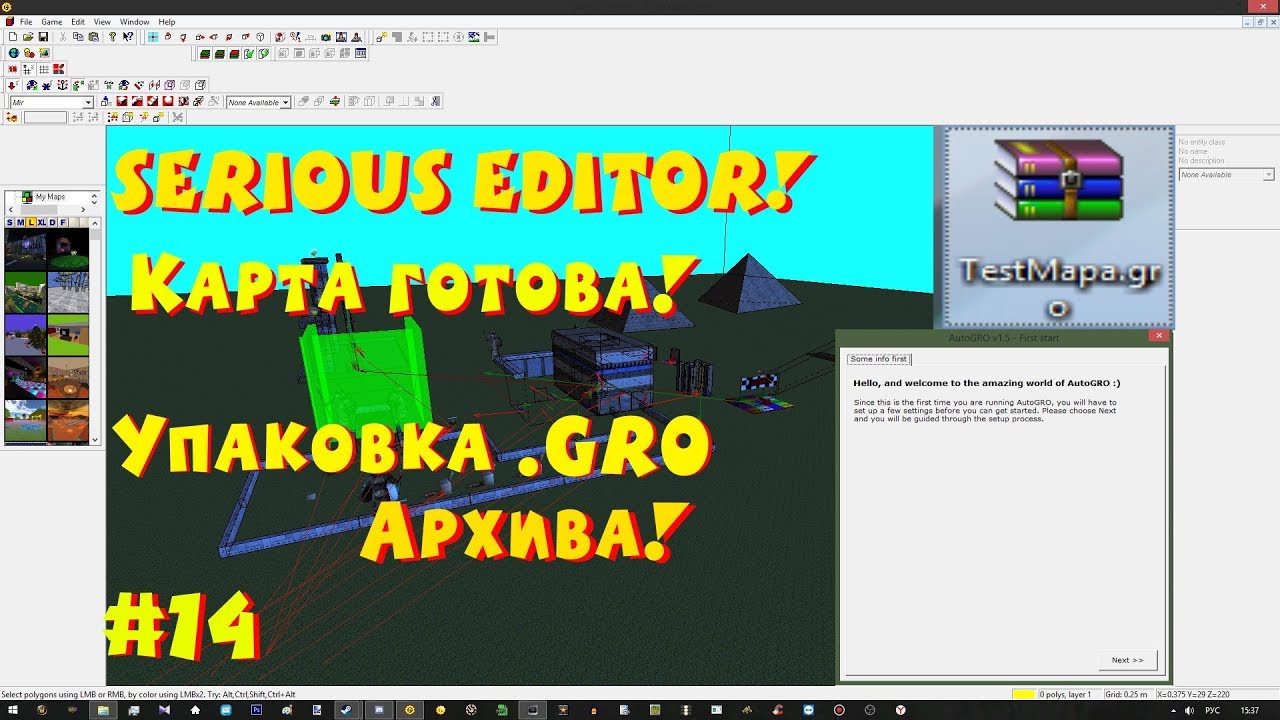Click the РУС language indicator
This screenshot has width=1280, height=720.
pyautogui.click(x=1212, y=710)
